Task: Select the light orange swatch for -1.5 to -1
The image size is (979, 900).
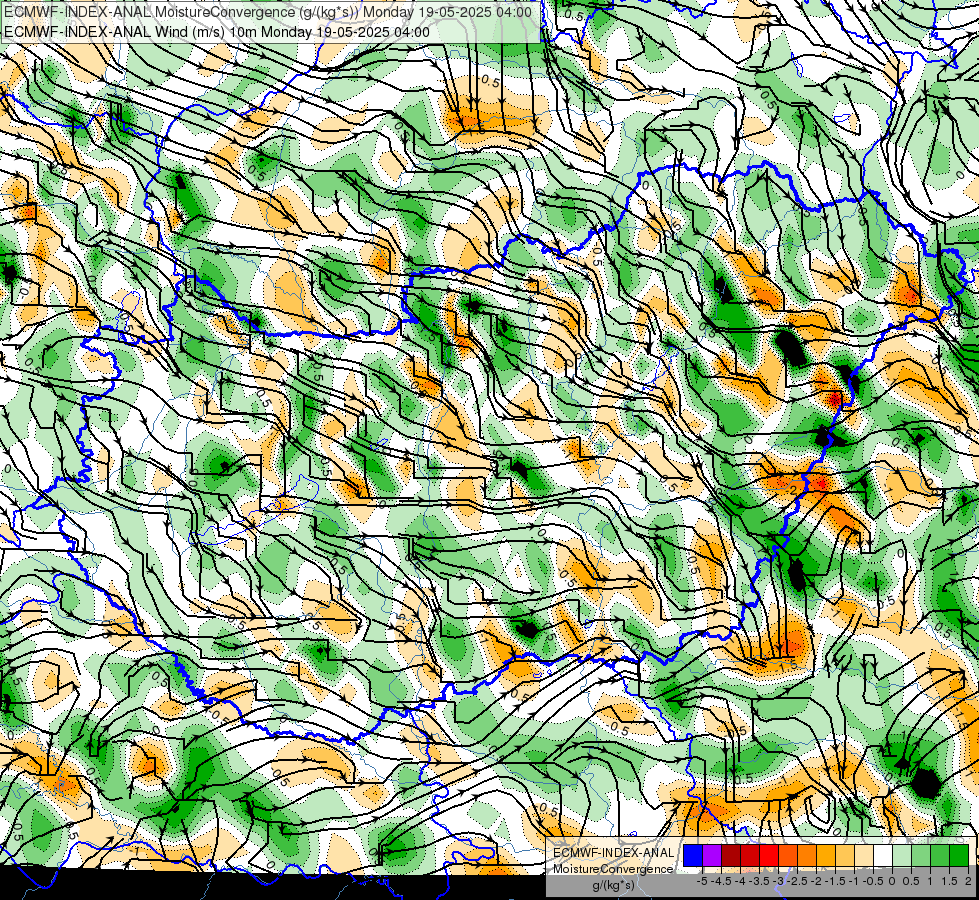Action: (x=845, y=856)
